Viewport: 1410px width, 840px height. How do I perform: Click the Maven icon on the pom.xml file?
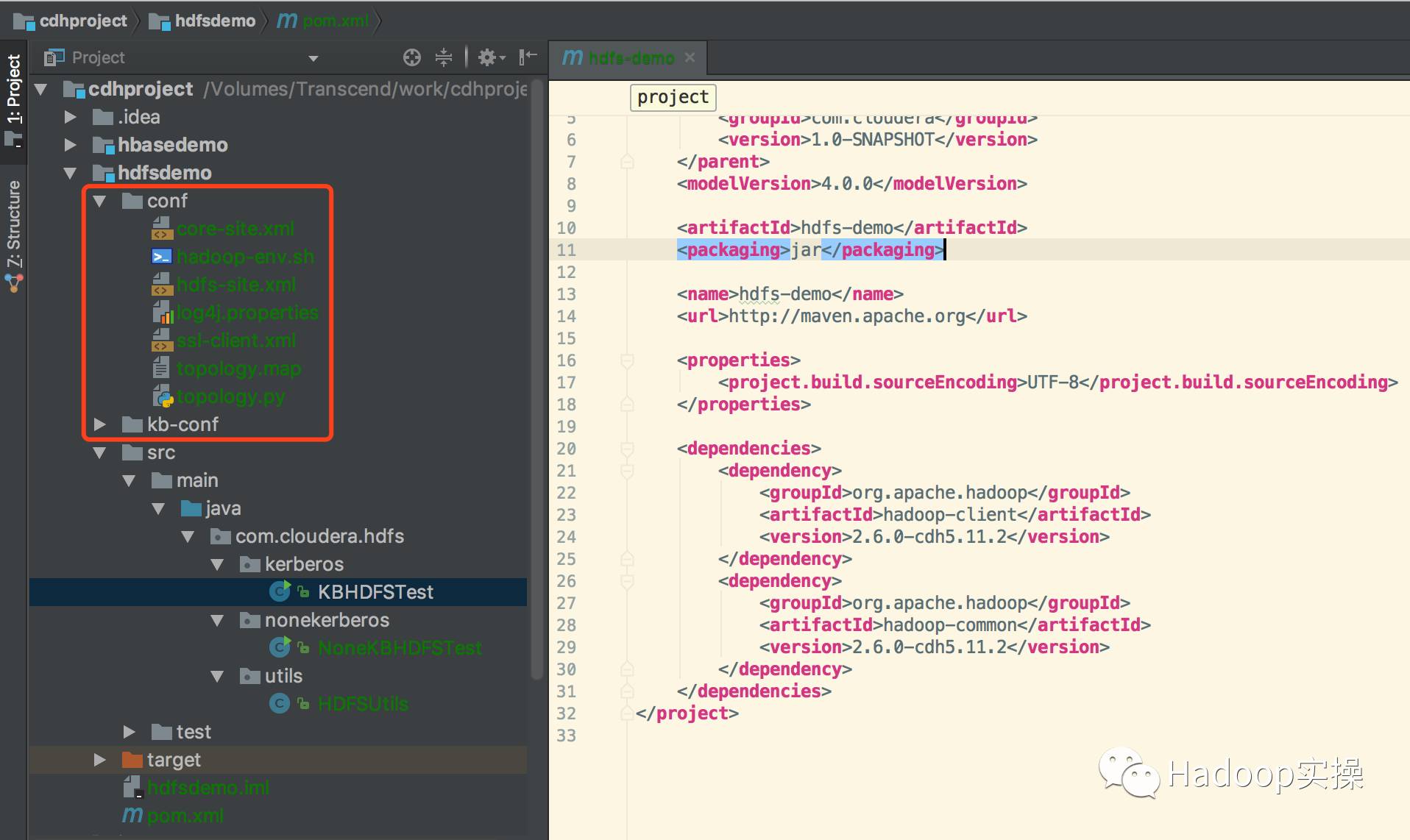click(131, 815)
